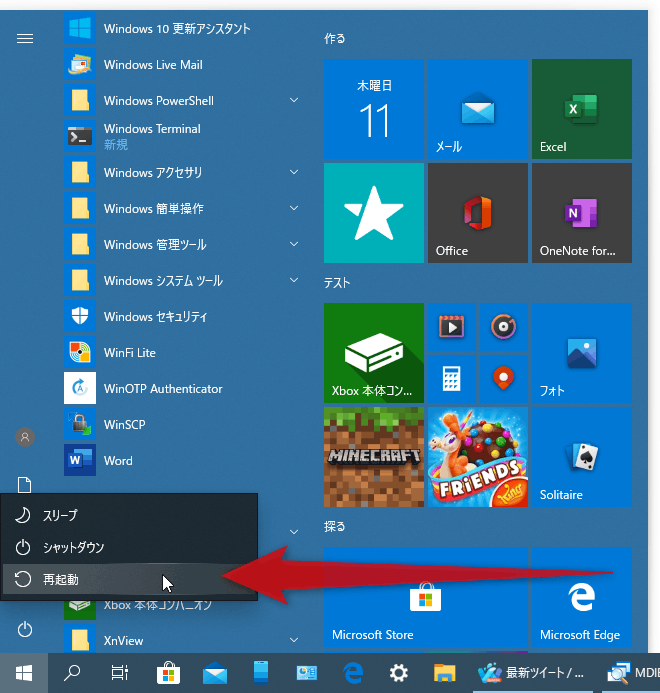The height and width of the screenshot is (693, 660).
Task: Open the Xbox 本体コン... tile
Action: pyautogui.click(x=374, y=353)
